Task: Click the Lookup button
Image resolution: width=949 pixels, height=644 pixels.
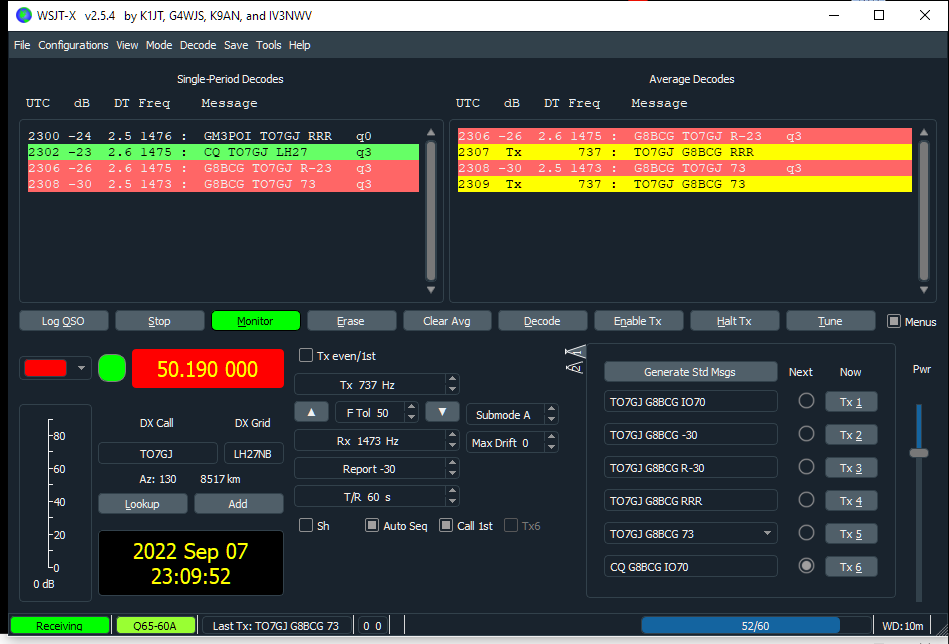Action: tap(142, 504)
